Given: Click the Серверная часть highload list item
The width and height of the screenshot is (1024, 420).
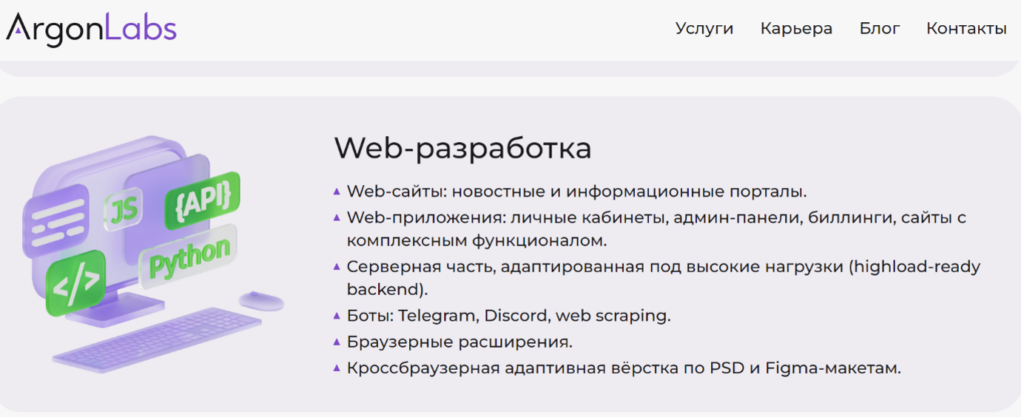Looking at the screenshot, I should [x=663, y=278].
